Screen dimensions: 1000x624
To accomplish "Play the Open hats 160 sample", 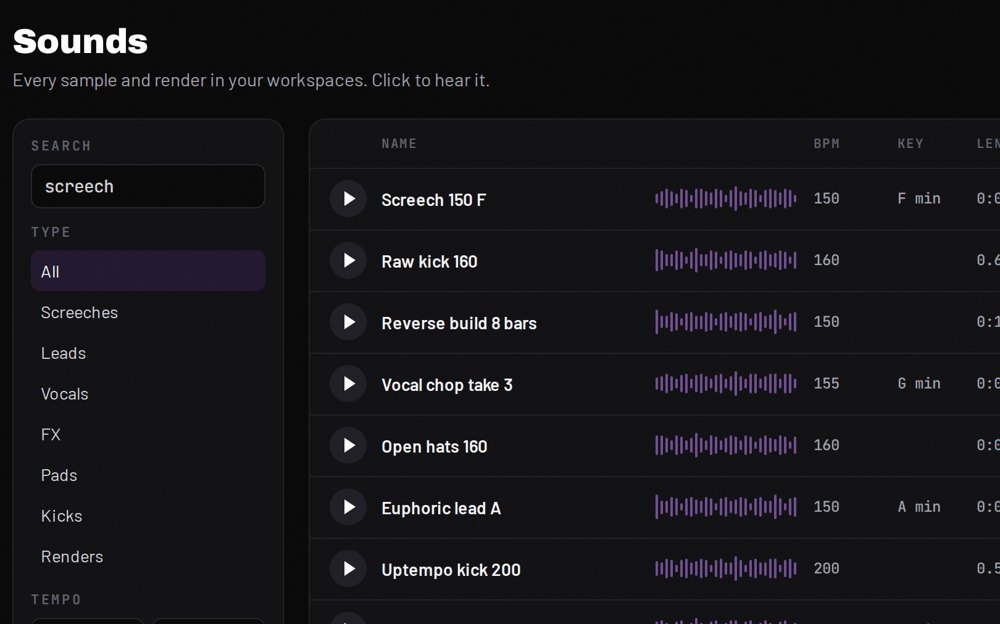I will click(x=348, y=445).
